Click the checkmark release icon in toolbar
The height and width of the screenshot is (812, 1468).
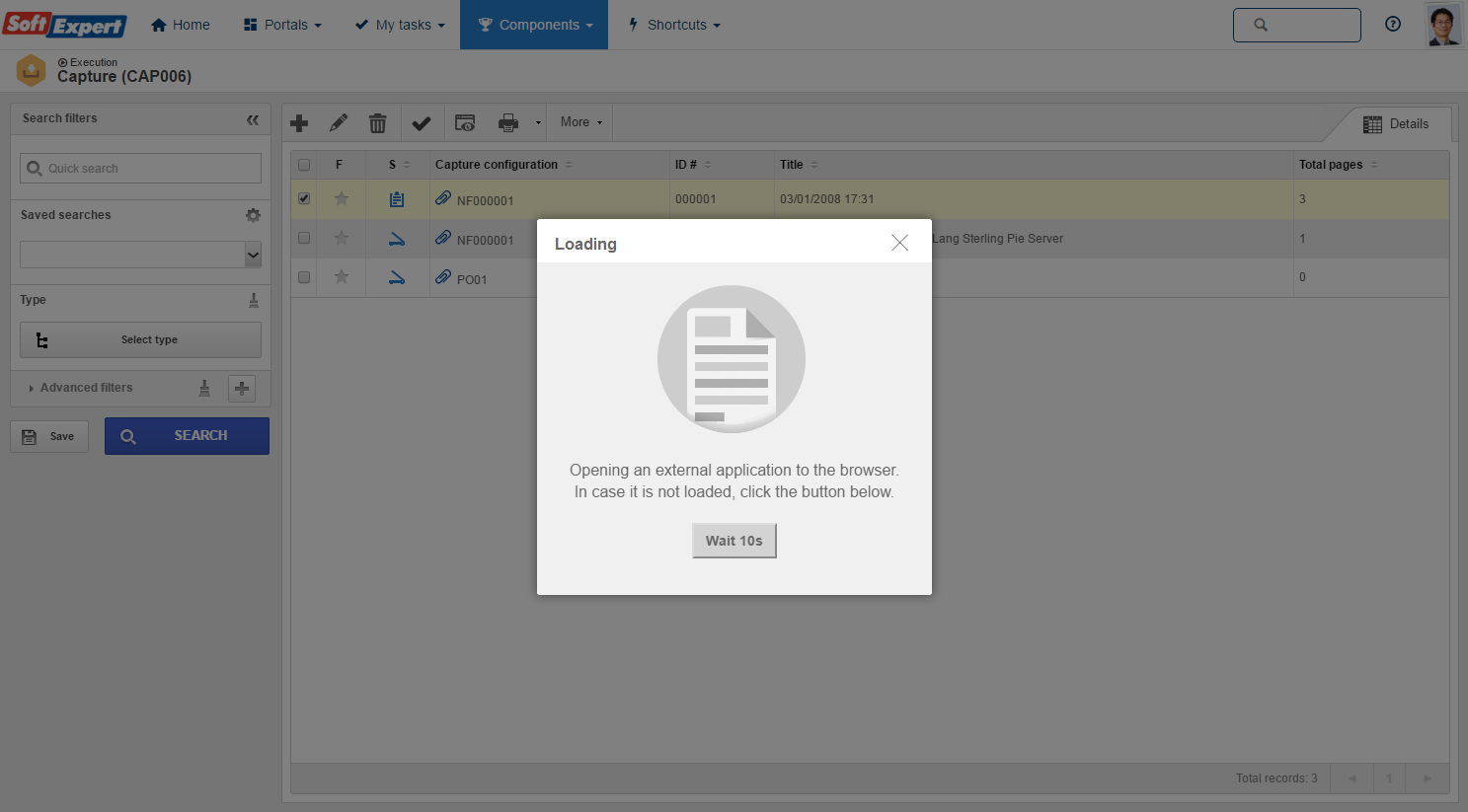pos(422,123)
